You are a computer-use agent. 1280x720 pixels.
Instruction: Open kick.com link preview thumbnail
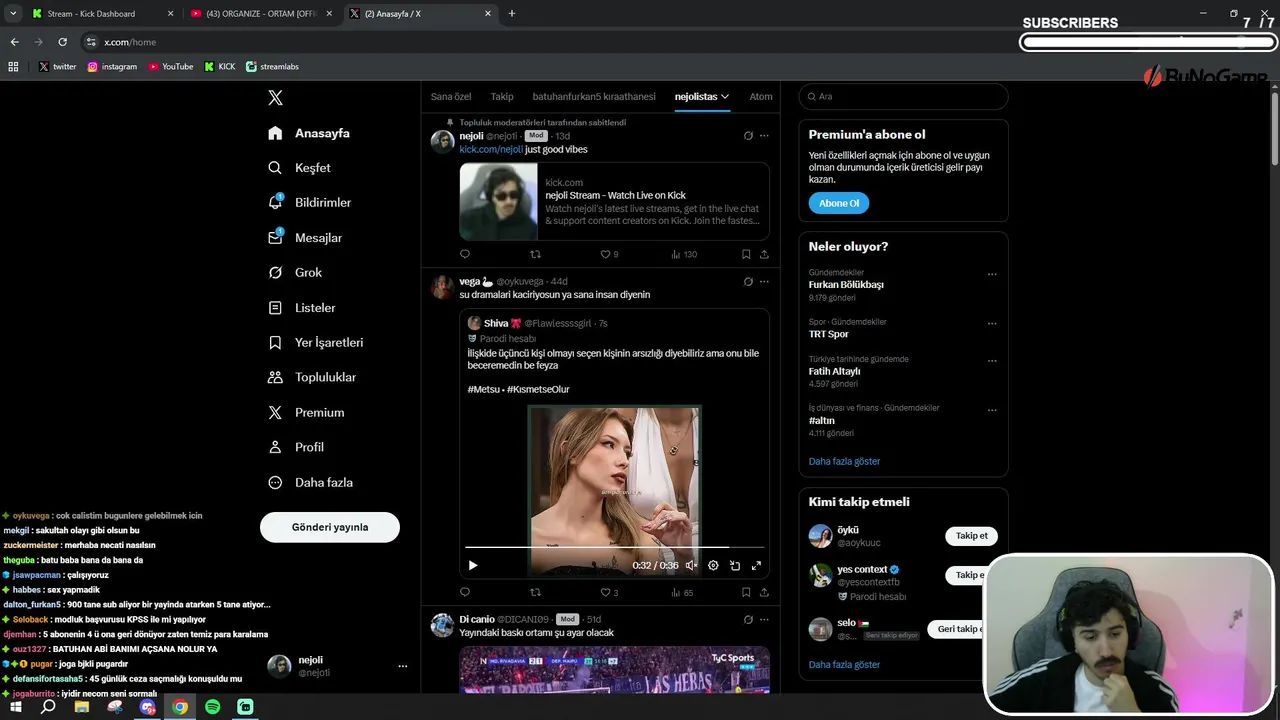coord(498,202)
